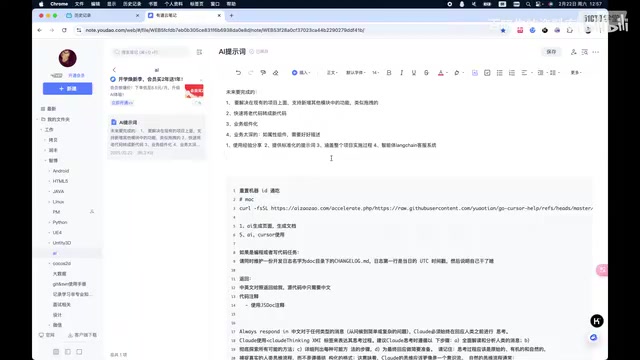Click the 客户端下载 client download link

(82, 335)
